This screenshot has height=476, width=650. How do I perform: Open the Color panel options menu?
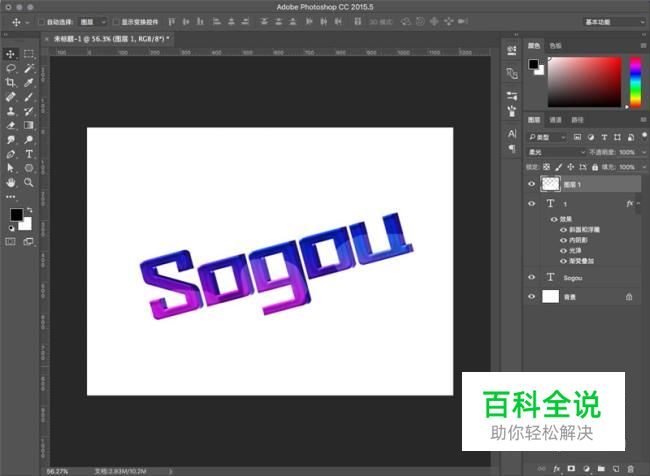643,45
